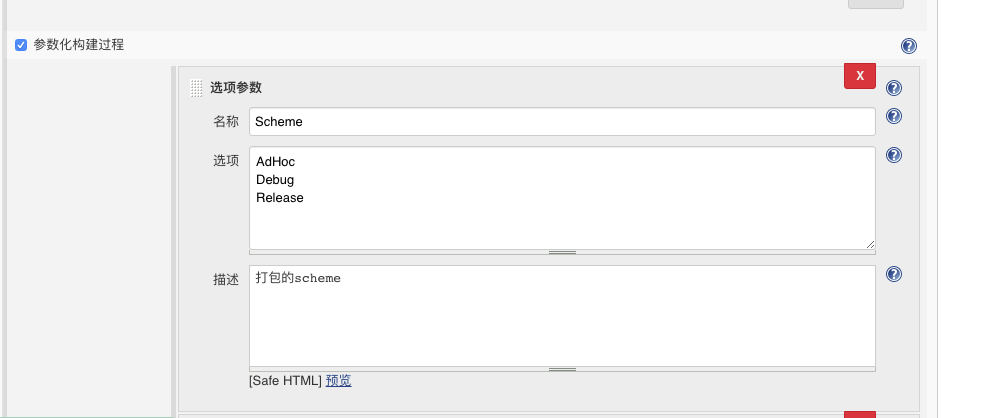Open help for 参数化构建过程
Screen dimensions: 990x418
tap(909, 45)
